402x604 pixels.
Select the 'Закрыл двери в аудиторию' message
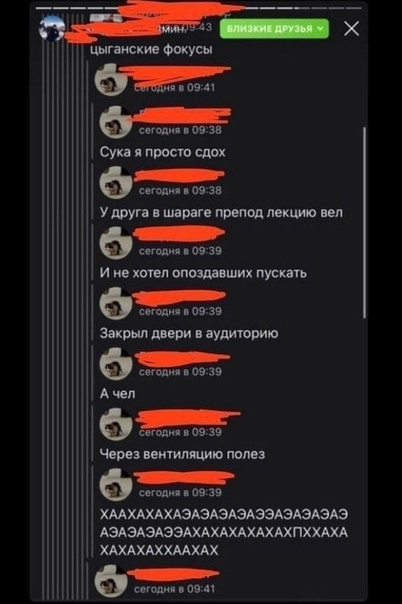click(189, 333)
